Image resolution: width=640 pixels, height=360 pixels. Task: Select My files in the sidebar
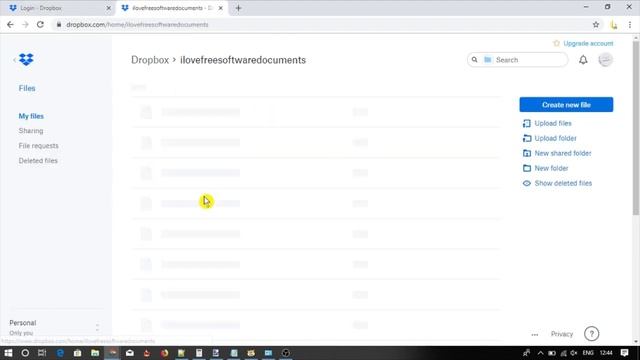click(x=31, y=116)
